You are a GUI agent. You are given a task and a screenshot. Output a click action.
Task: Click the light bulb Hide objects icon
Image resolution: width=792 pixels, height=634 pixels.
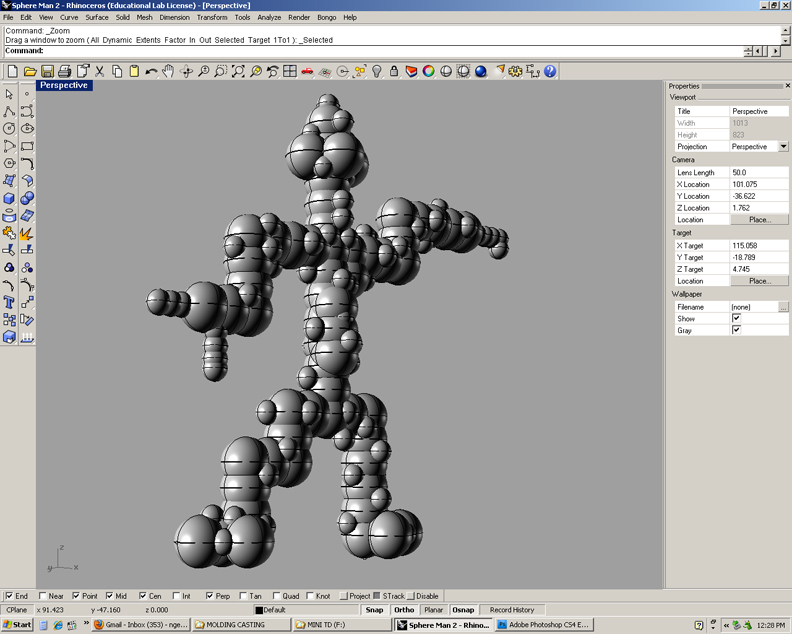(377, 72)
